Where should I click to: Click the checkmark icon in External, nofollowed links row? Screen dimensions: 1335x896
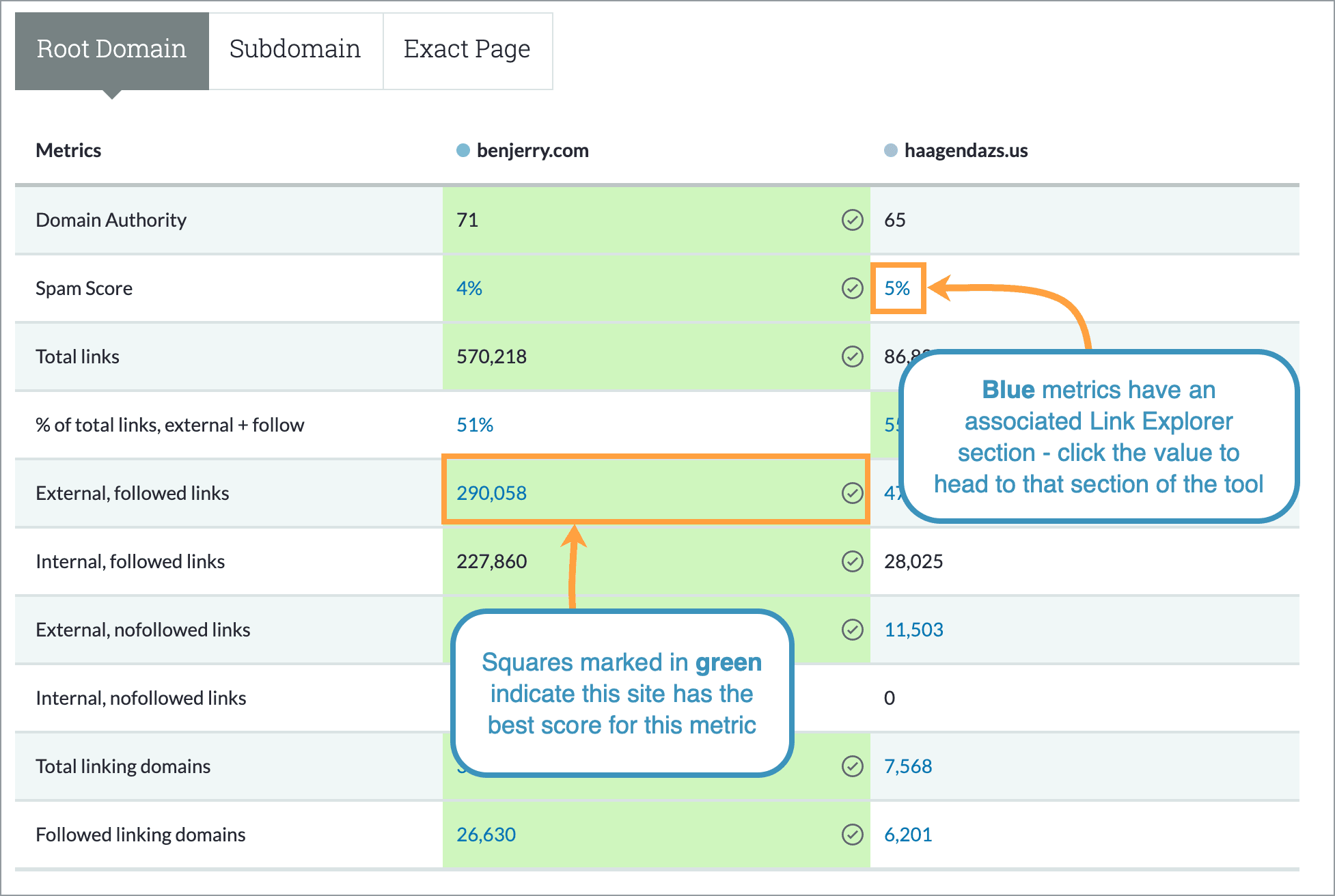point(852,630)
